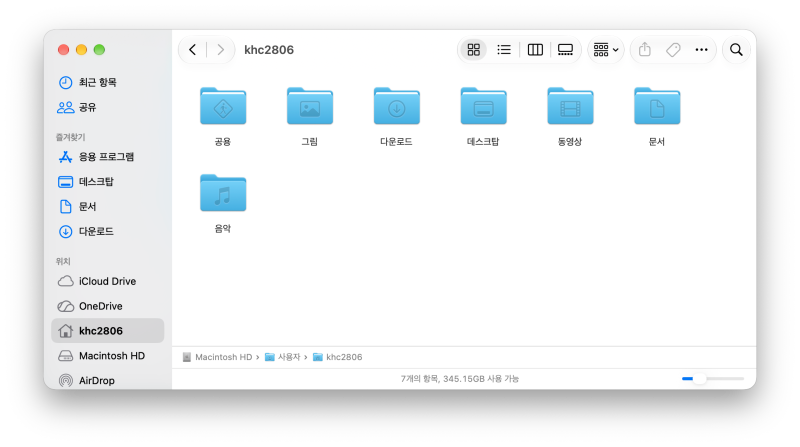This screenshot has height=447, width=800.
Task: Select the 그림 folder icon
Action: 310,106
